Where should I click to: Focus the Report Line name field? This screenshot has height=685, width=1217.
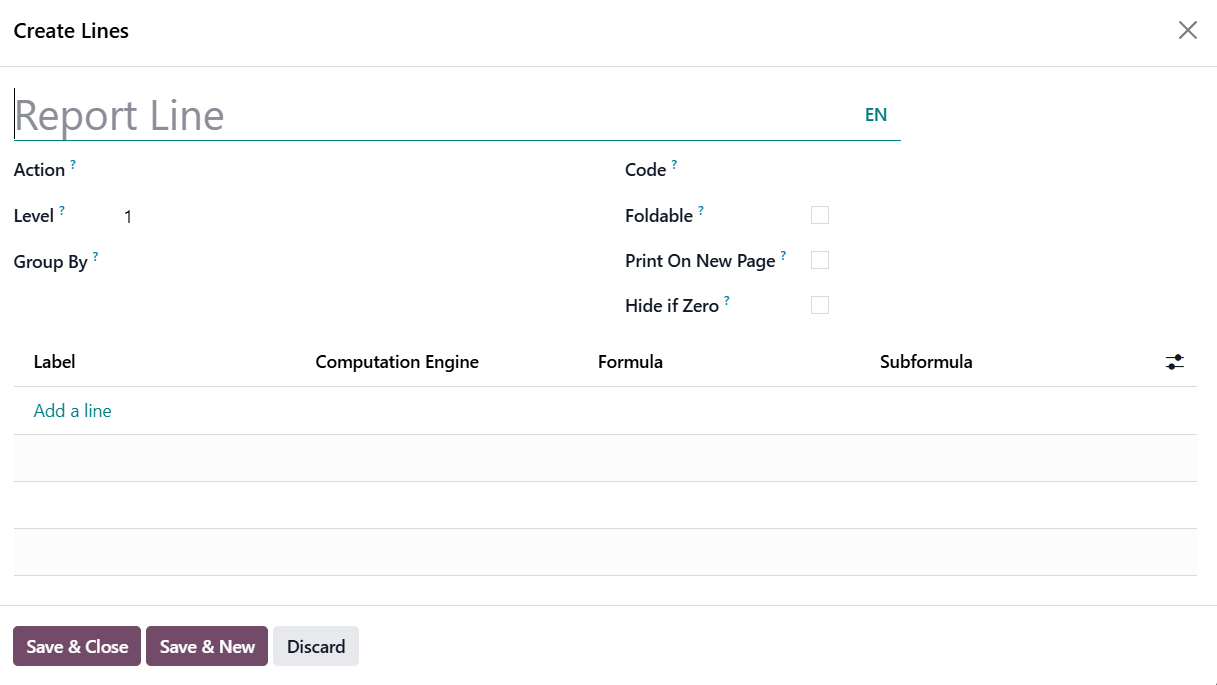pyautogui.click(x=430, y=116)
